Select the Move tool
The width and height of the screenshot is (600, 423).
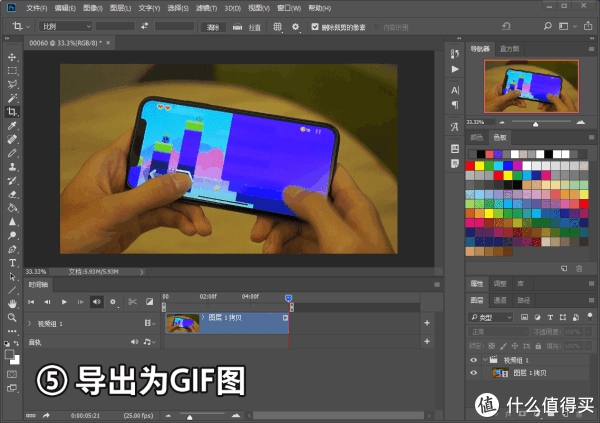(x=12, y=57)
